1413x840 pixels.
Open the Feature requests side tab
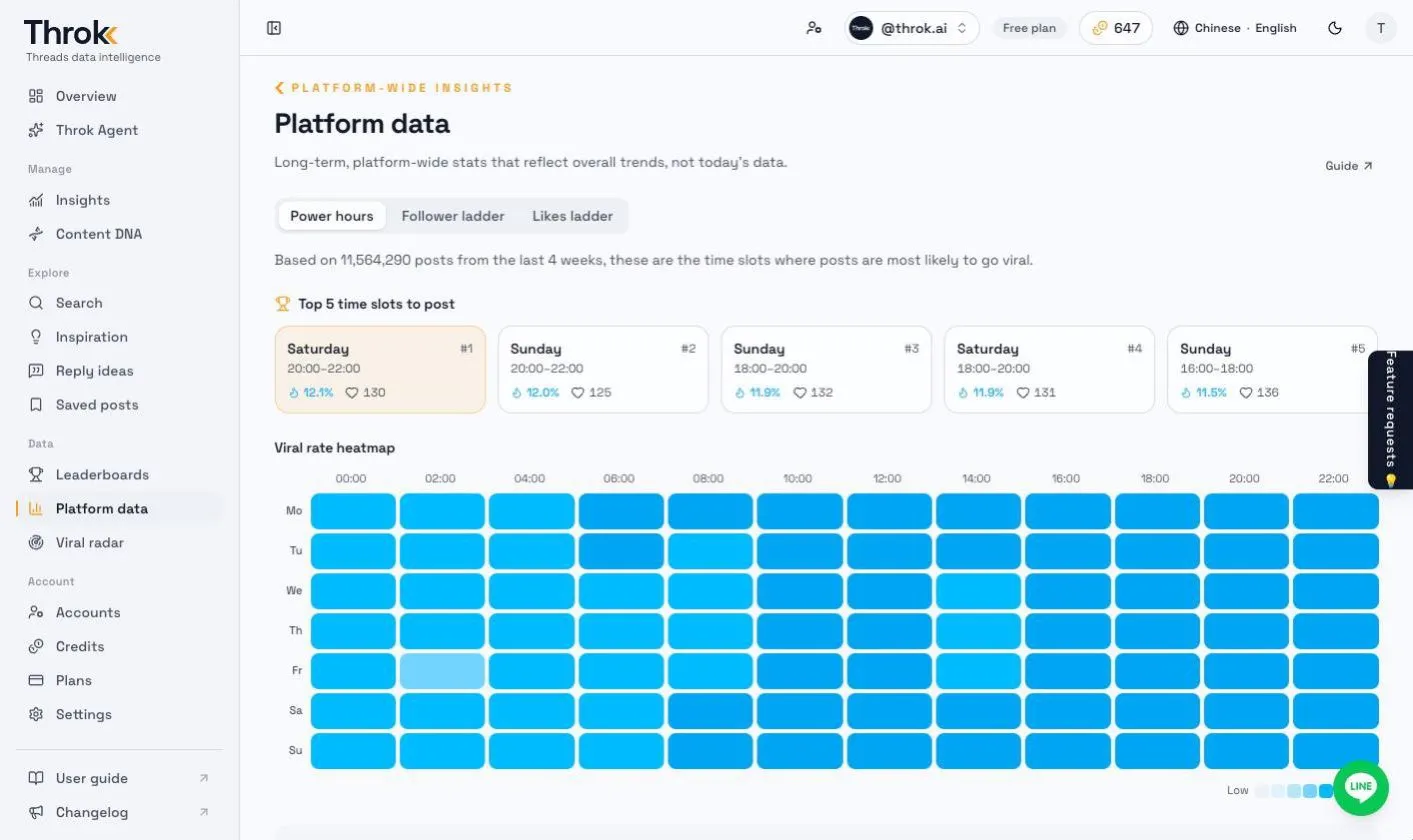(1390, 420)
